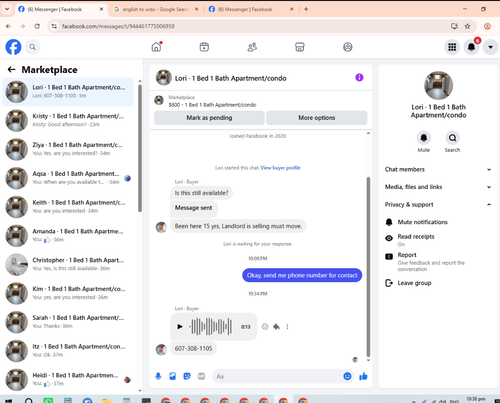Open Christopher conversation
Screen dimensions: 500x403
point(68,264)
